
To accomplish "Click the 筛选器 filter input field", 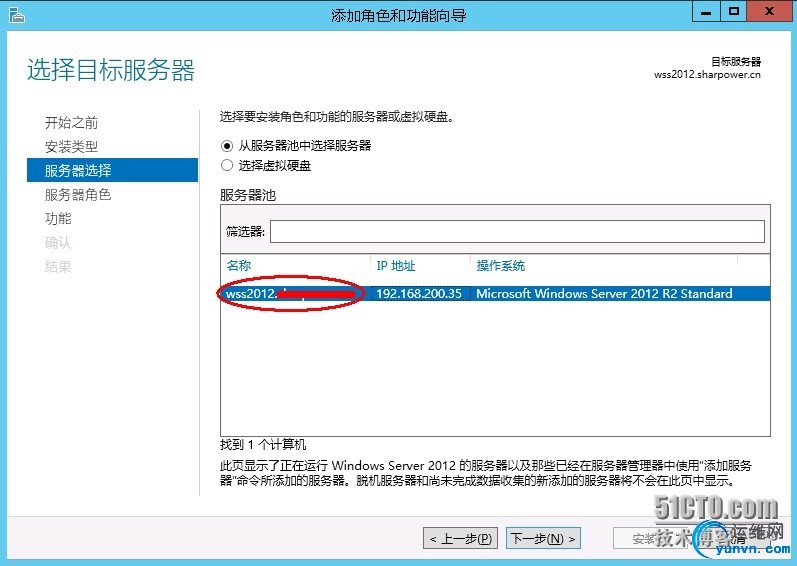I will pos(517,232).
